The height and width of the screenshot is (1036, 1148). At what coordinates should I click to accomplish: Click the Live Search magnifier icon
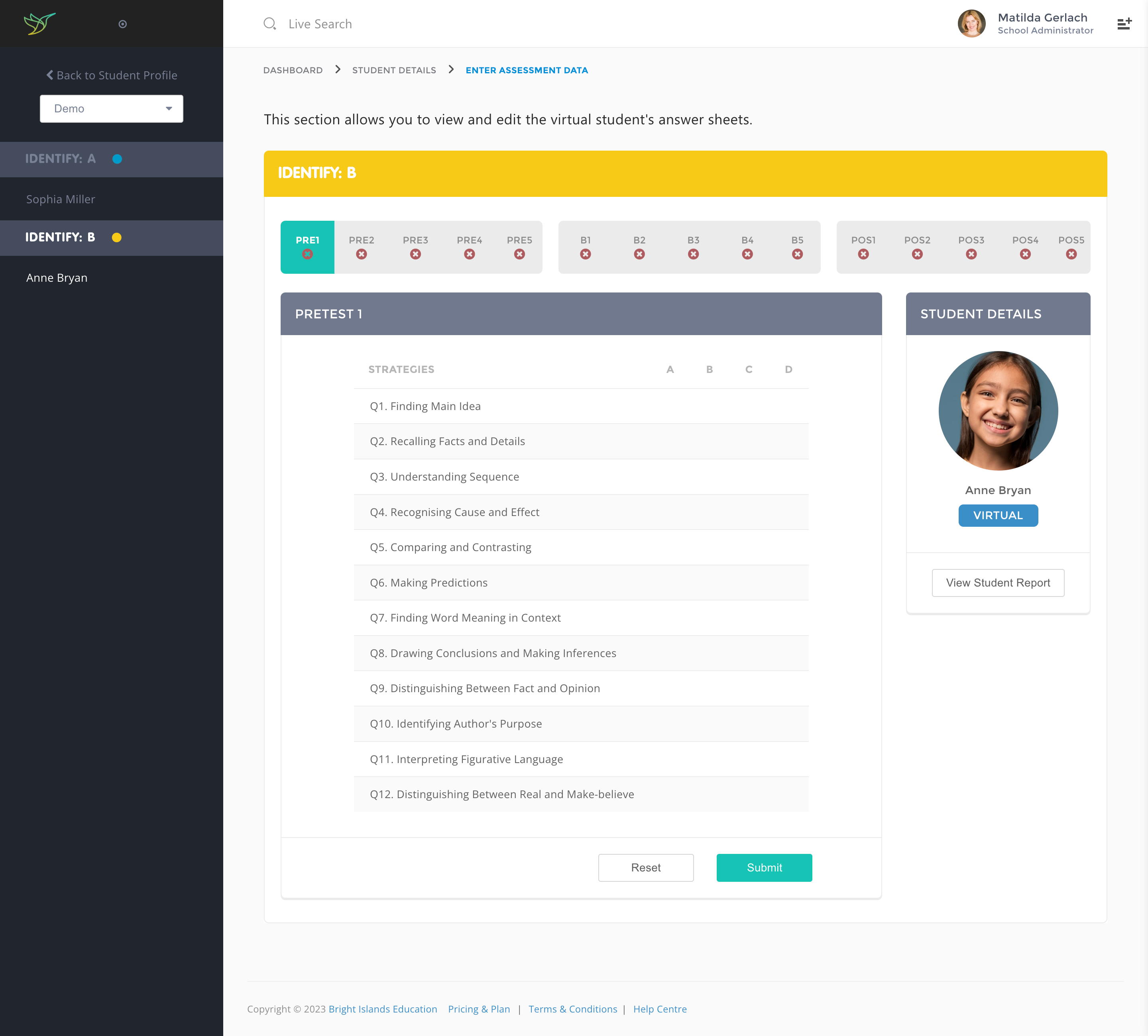269,24
